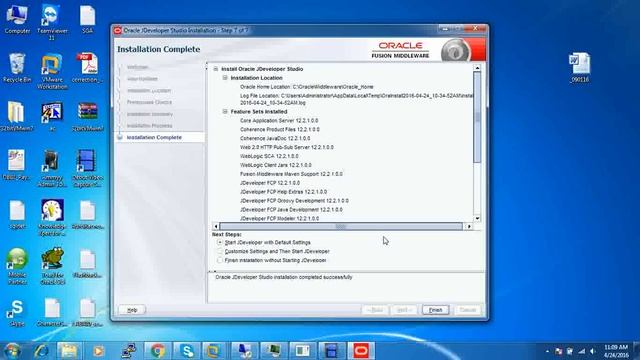Select Customize Settings and Then Start JDeveloper
The width and height of the screenshot is (640, 360).
(220, 251)
